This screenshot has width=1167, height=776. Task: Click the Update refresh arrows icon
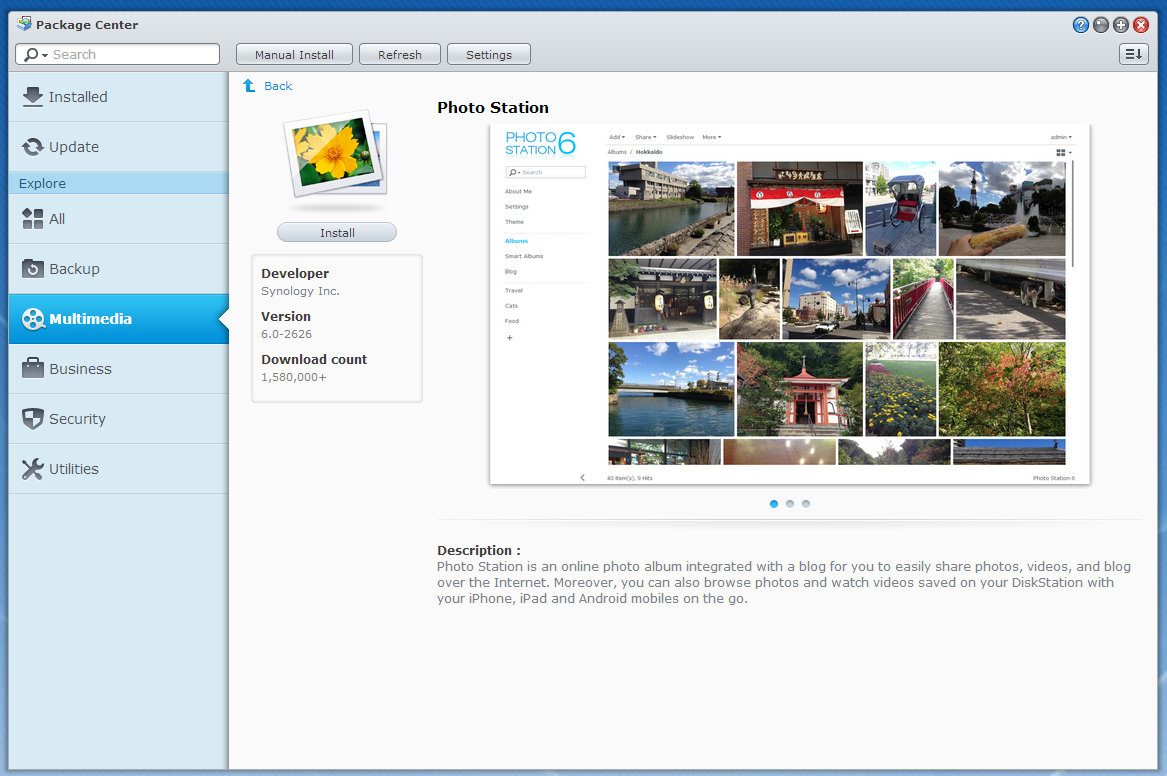tap(33, 147)
